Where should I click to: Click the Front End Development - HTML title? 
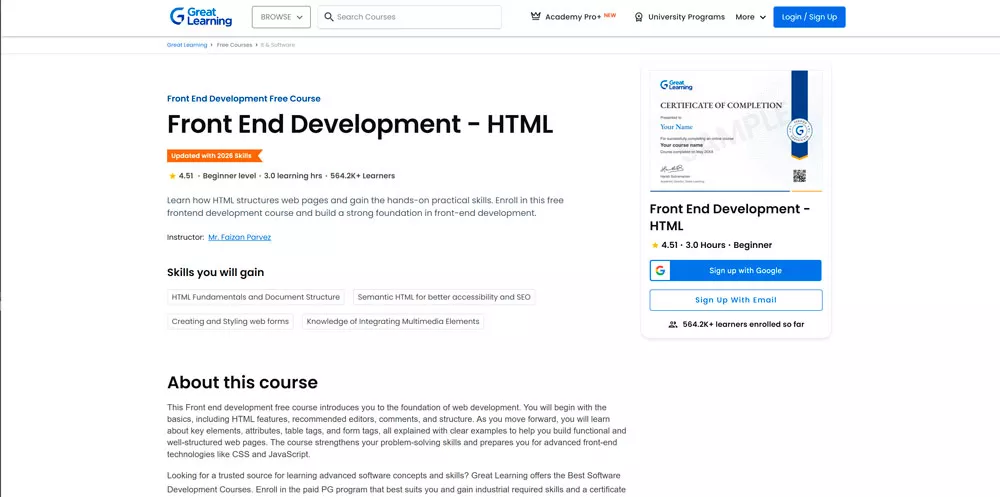click(360, 124)
